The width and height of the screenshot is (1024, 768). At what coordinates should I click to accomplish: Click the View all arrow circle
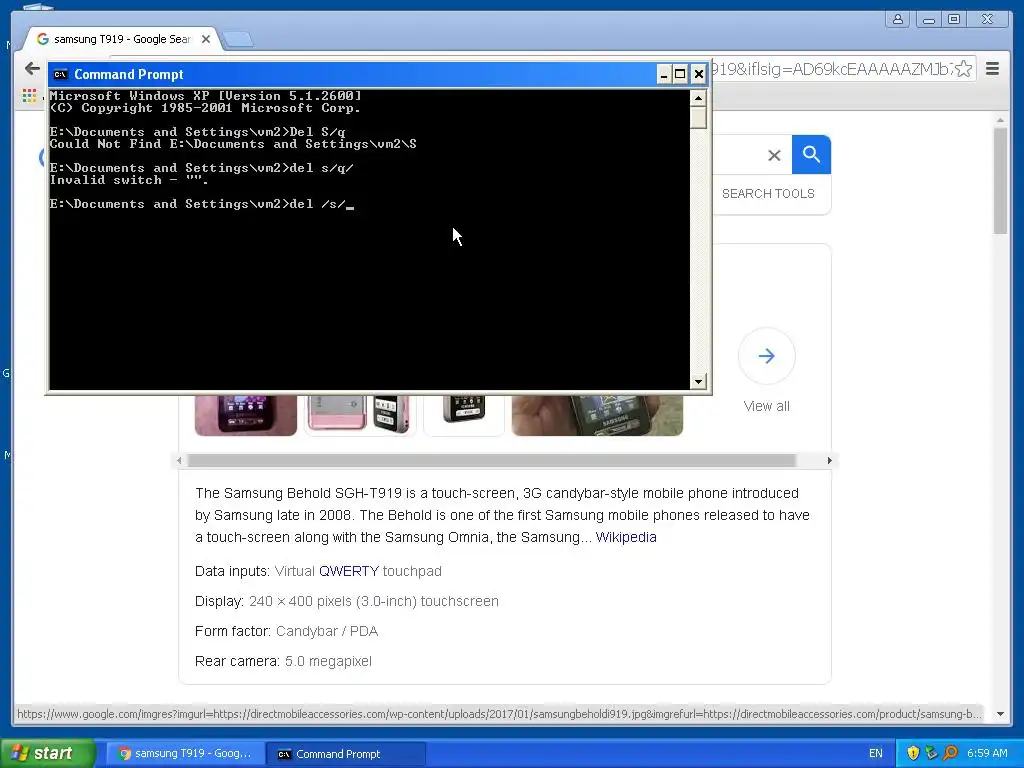coord(767,356)
